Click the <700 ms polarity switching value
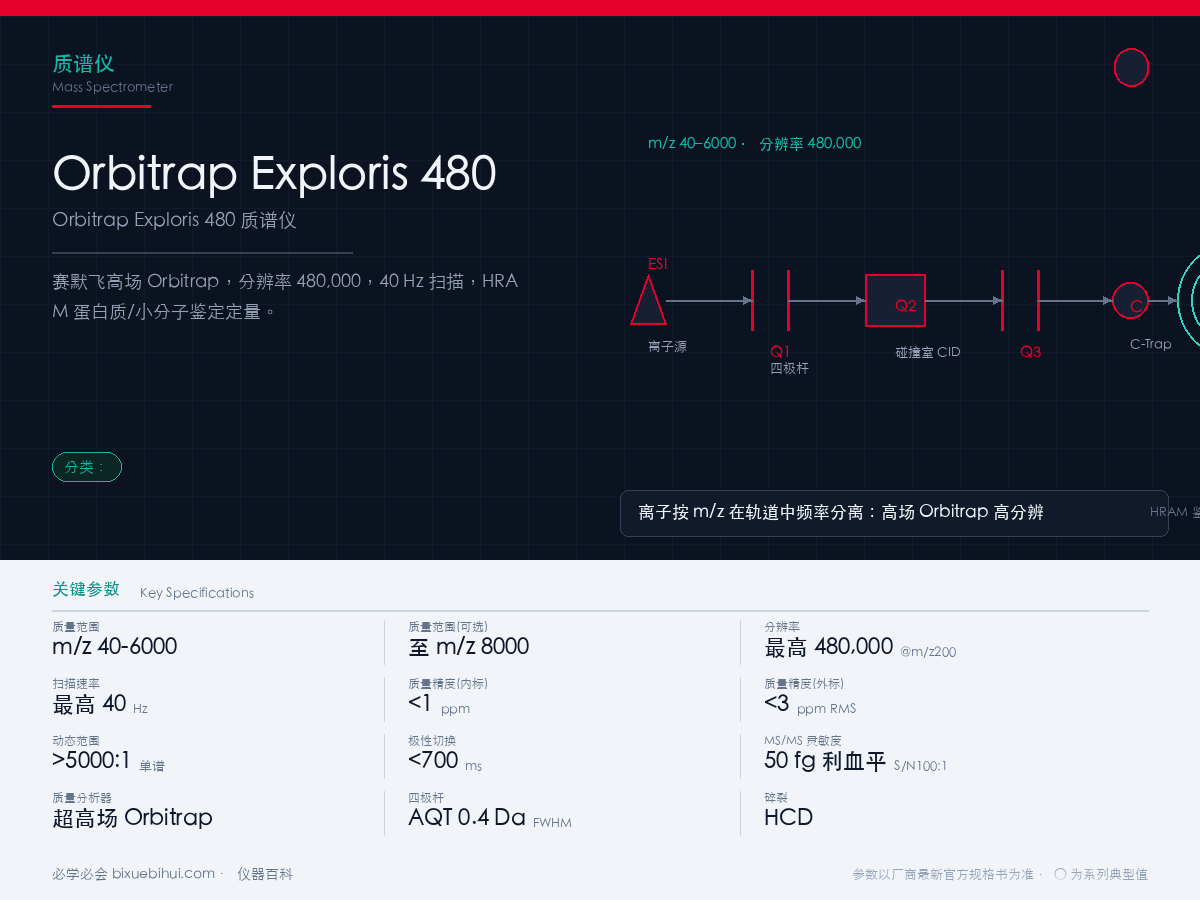The image size is (1200, 900). tap(445, 761)
